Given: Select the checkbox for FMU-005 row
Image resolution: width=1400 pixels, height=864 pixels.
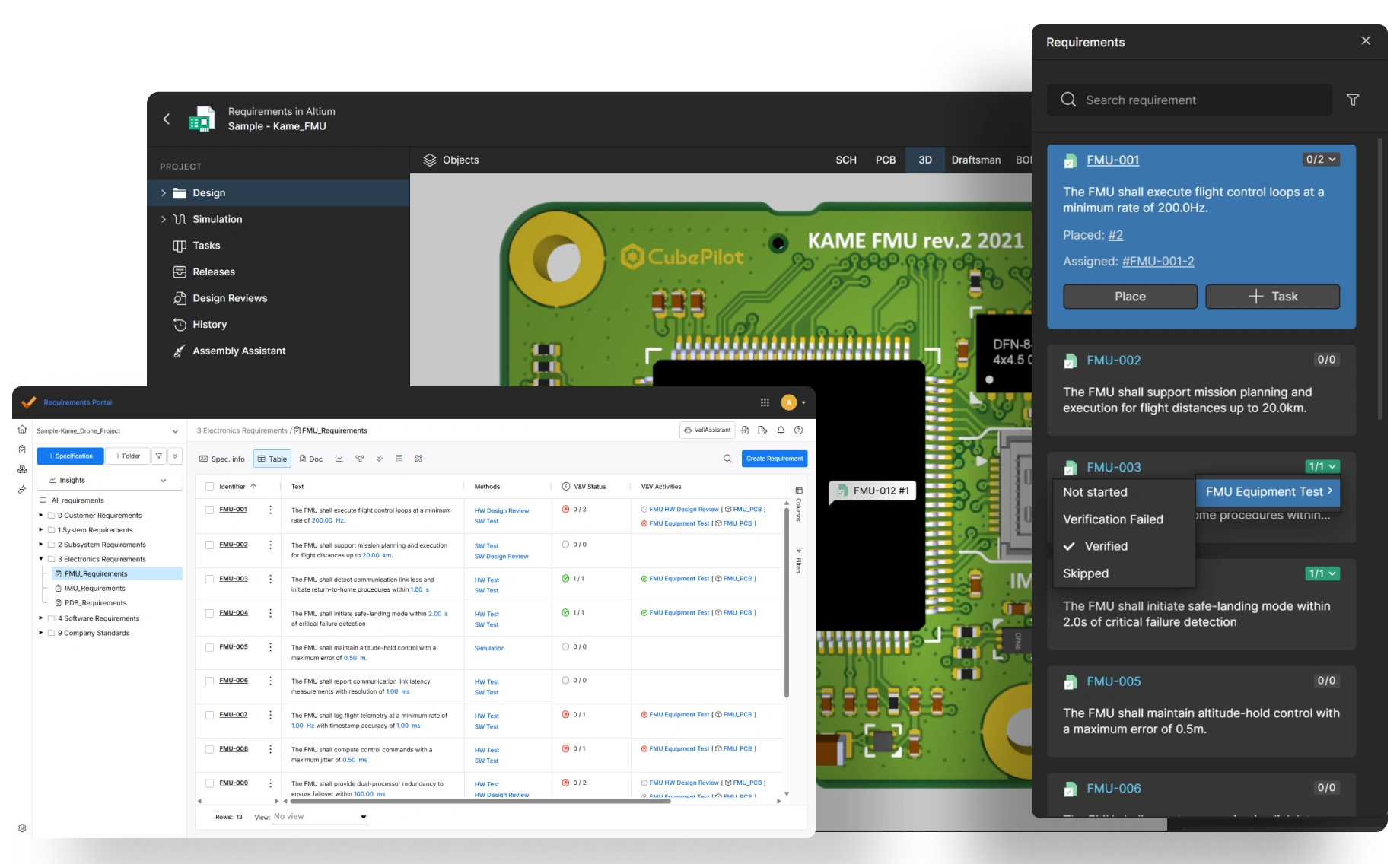Looking at the screenshot, I should (209, 647).
